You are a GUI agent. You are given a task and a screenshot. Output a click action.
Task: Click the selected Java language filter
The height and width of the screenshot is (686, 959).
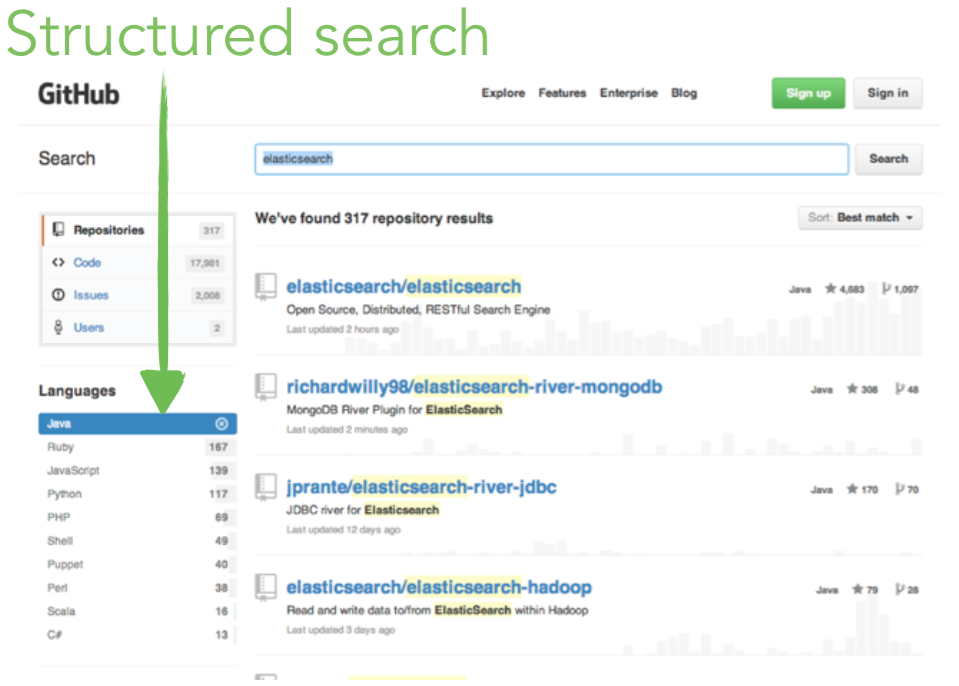(x=138, y=424)
